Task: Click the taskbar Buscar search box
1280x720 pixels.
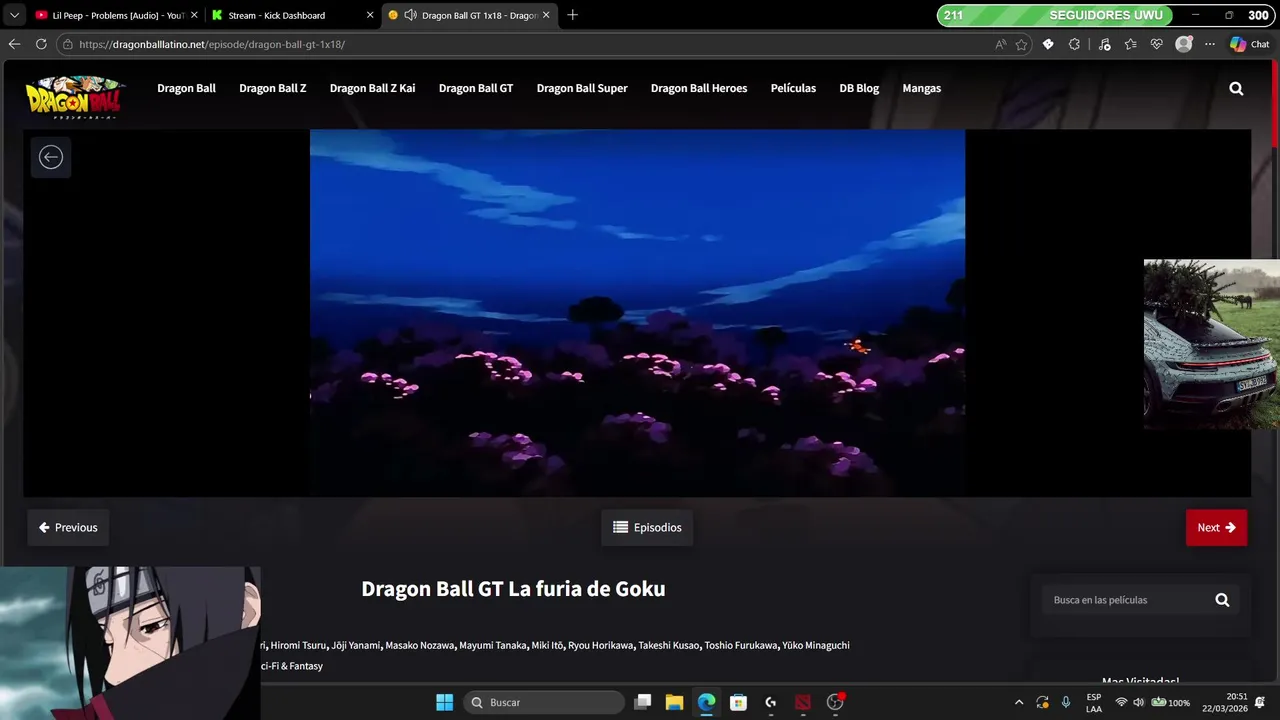Action: click(544, 702)
